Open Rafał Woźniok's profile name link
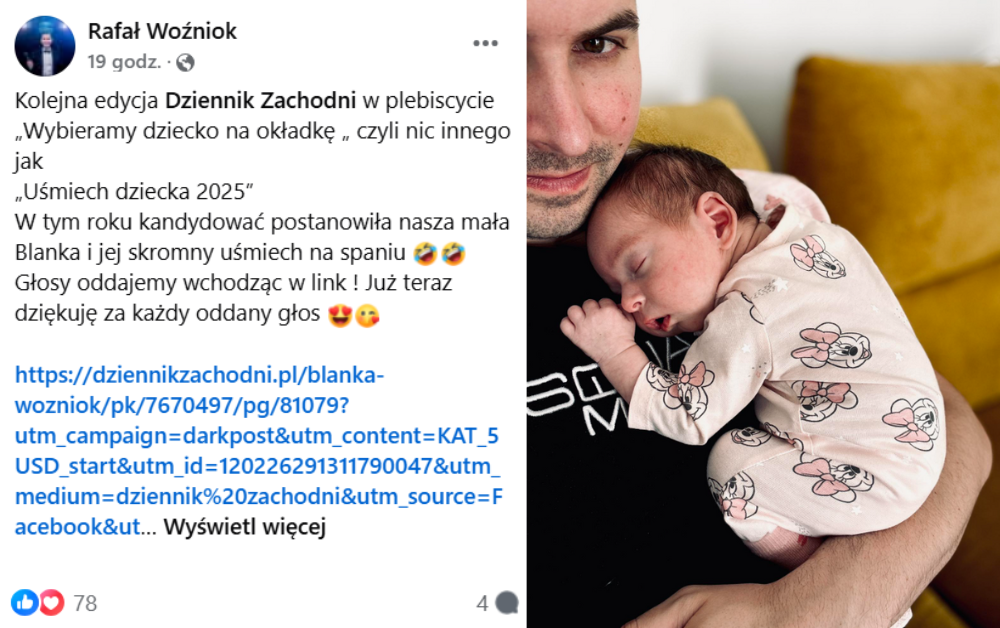 coord(162,31)
